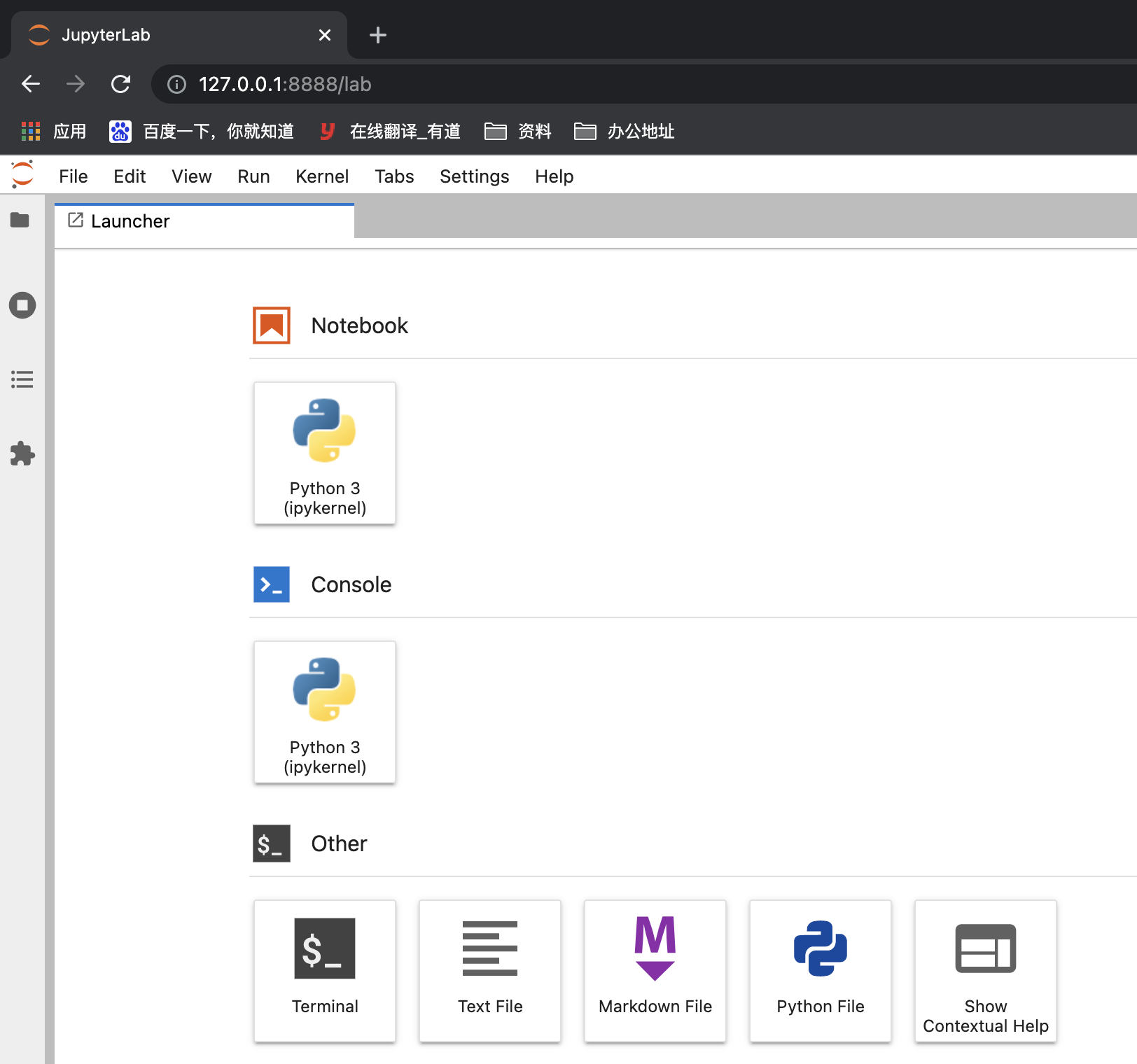Viewport: 1137px width, 1064px height.
Task: Open the file browser sidebar panel
Action: [x=22, y=220]
